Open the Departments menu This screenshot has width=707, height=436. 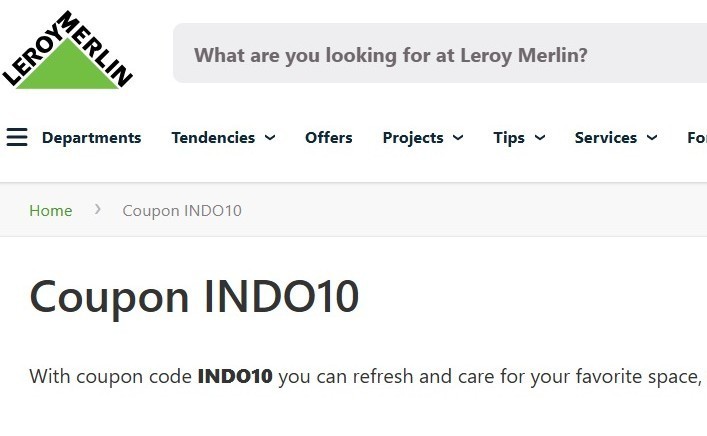(x=91, y=138)
